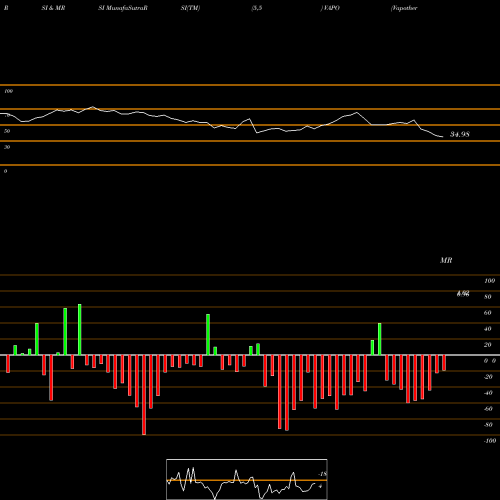Click the deepest red bar in MR histogram
This screenshot has height=500, width=500.
pyautogui.click(x=144, y=395)
